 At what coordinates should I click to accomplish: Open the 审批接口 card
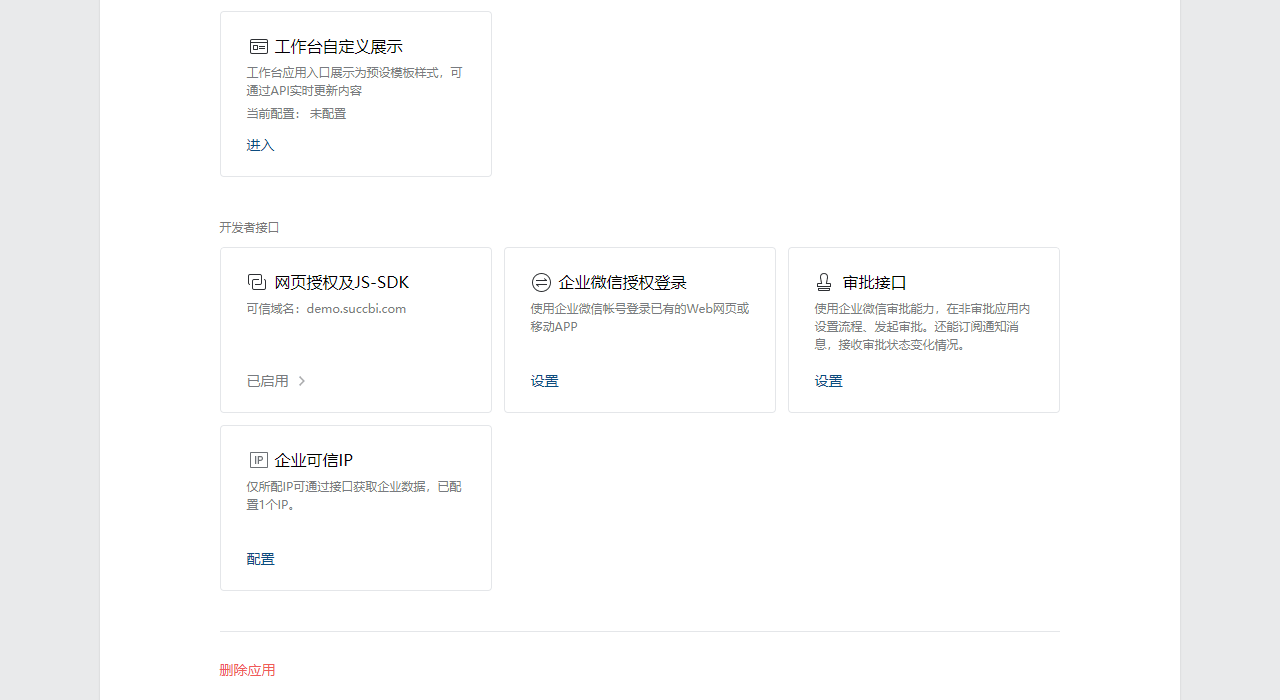923,330
